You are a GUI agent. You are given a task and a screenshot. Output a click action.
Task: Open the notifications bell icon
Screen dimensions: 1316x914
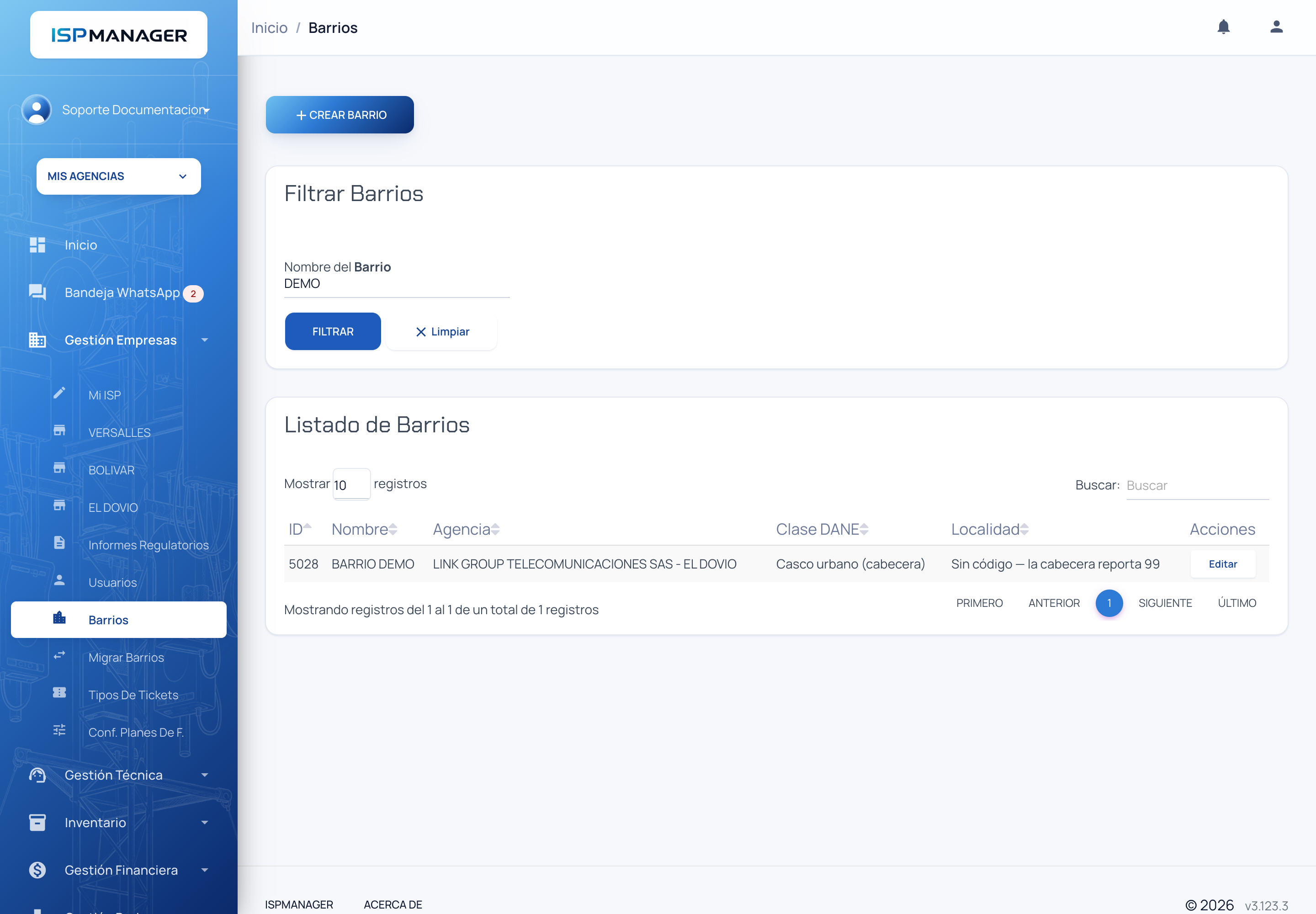1223,27
